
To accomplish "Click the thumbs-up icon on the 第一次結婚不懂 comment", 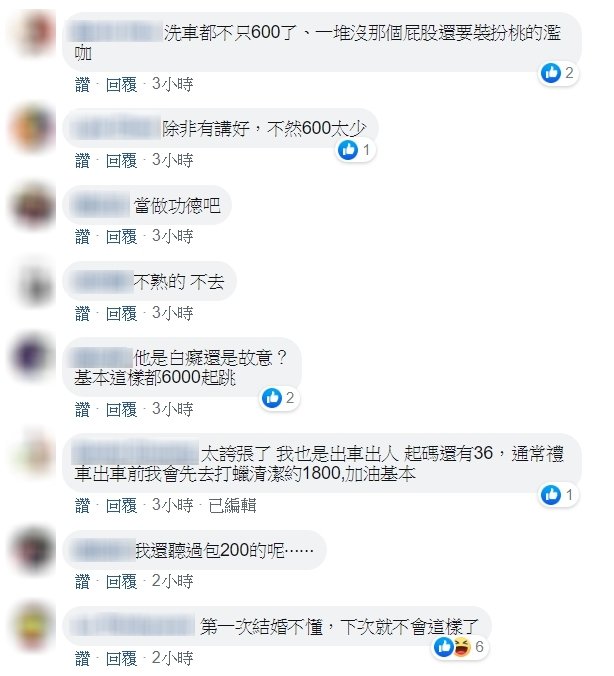I will pyautogui.click(x=443, y=647).
